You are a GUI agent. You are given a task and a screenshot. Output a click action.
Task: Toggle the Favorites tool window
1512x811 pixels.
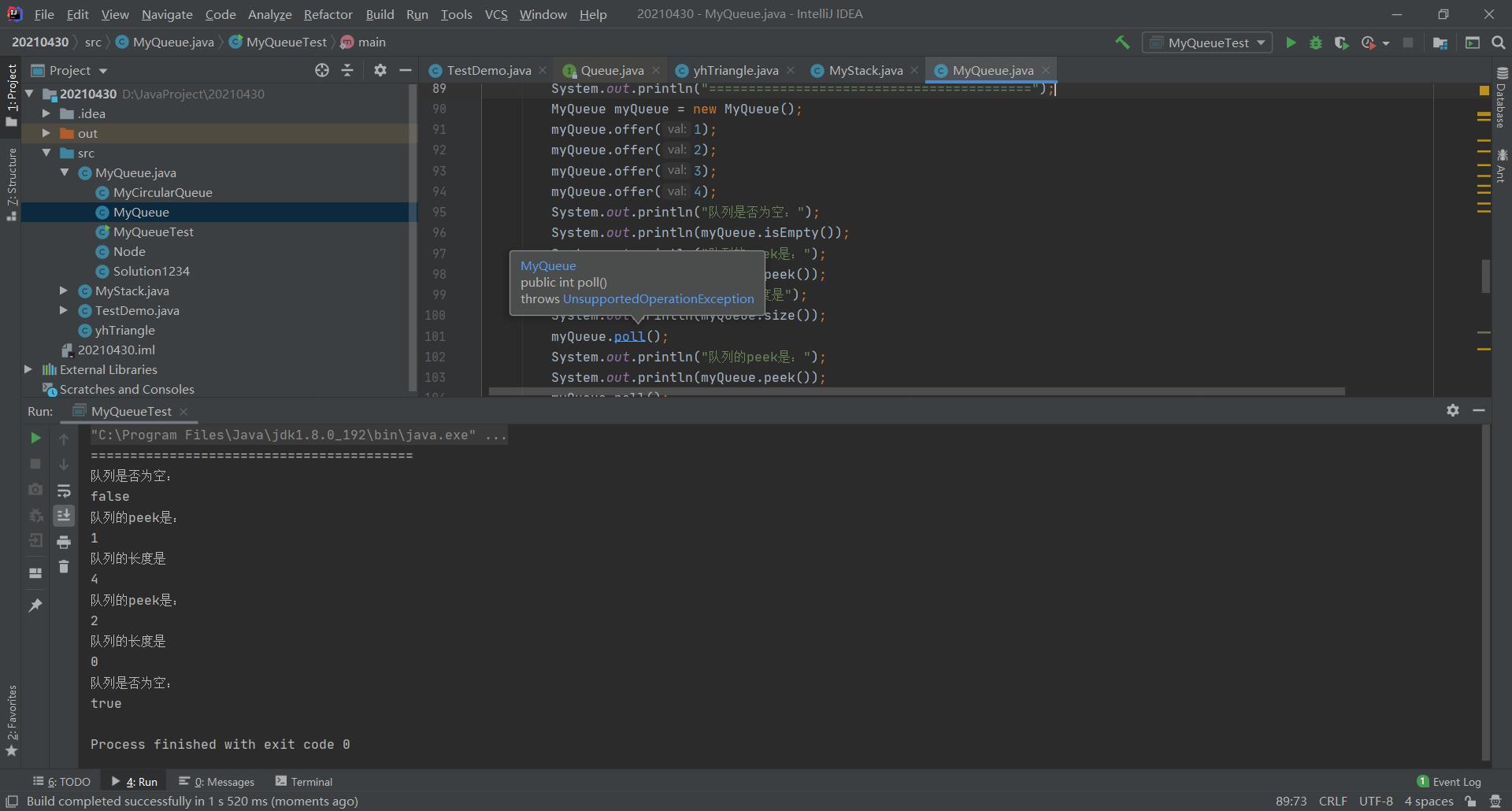click(x=11, y=720)
